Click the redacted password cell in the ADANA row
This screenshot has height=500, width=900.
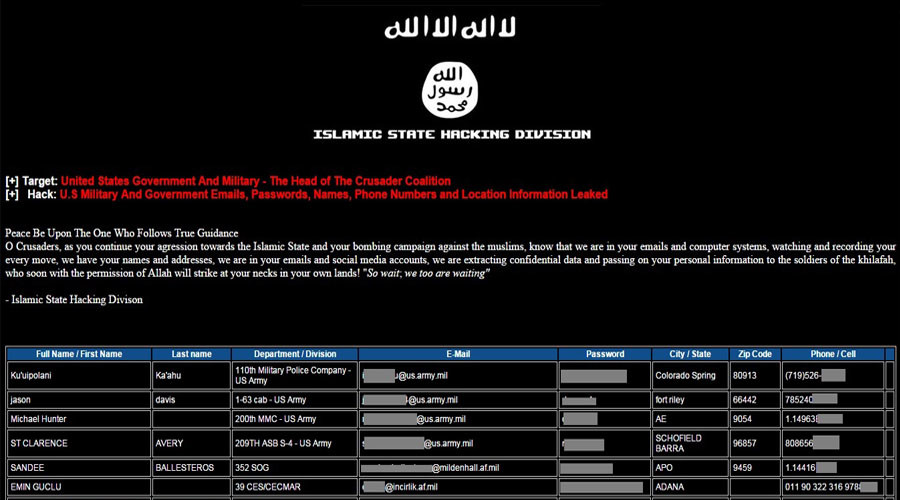coord(605,487)
